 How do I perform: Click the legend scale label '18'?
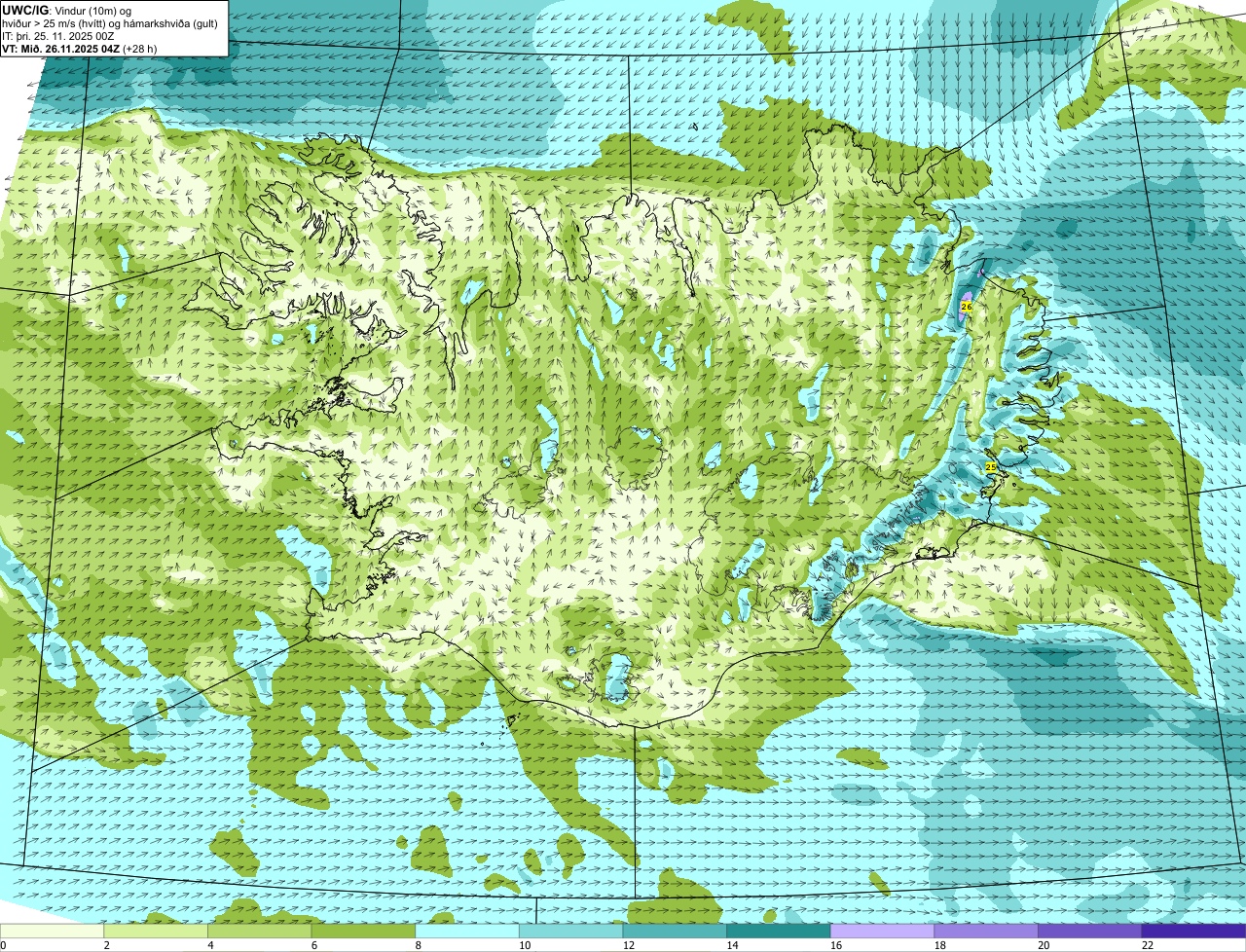click(940, 945)
